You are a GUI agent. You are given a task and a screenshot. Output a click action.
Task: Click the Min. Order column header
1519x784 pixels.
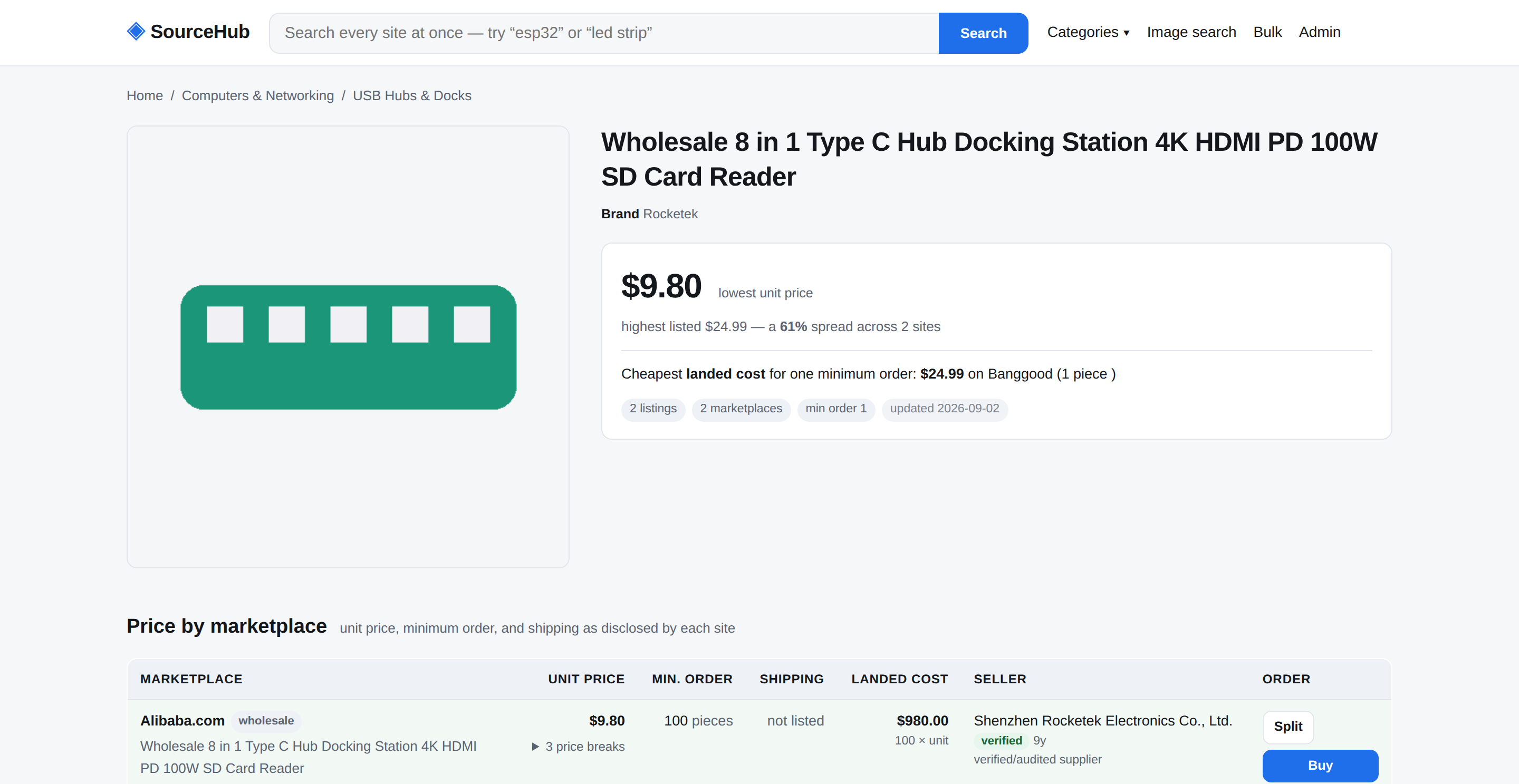(x=693, y=679)
